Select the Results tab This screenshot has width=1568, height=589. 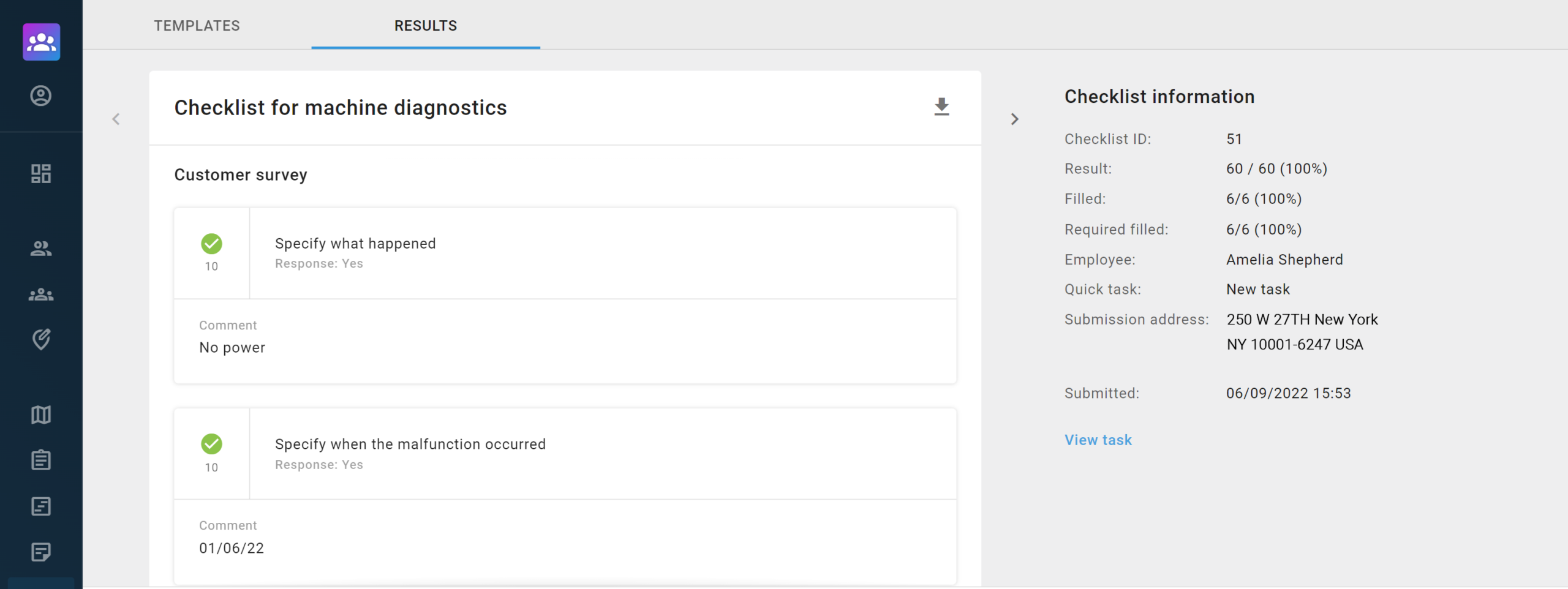(426, 26)
